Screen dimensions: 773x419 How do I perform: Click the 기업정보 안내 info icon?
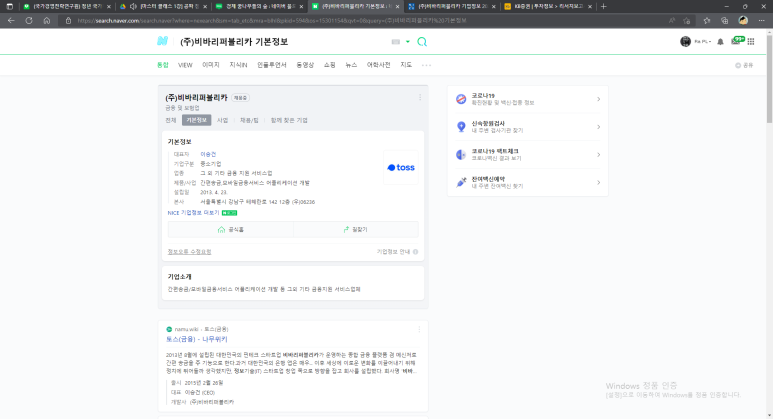click(416, 252)
